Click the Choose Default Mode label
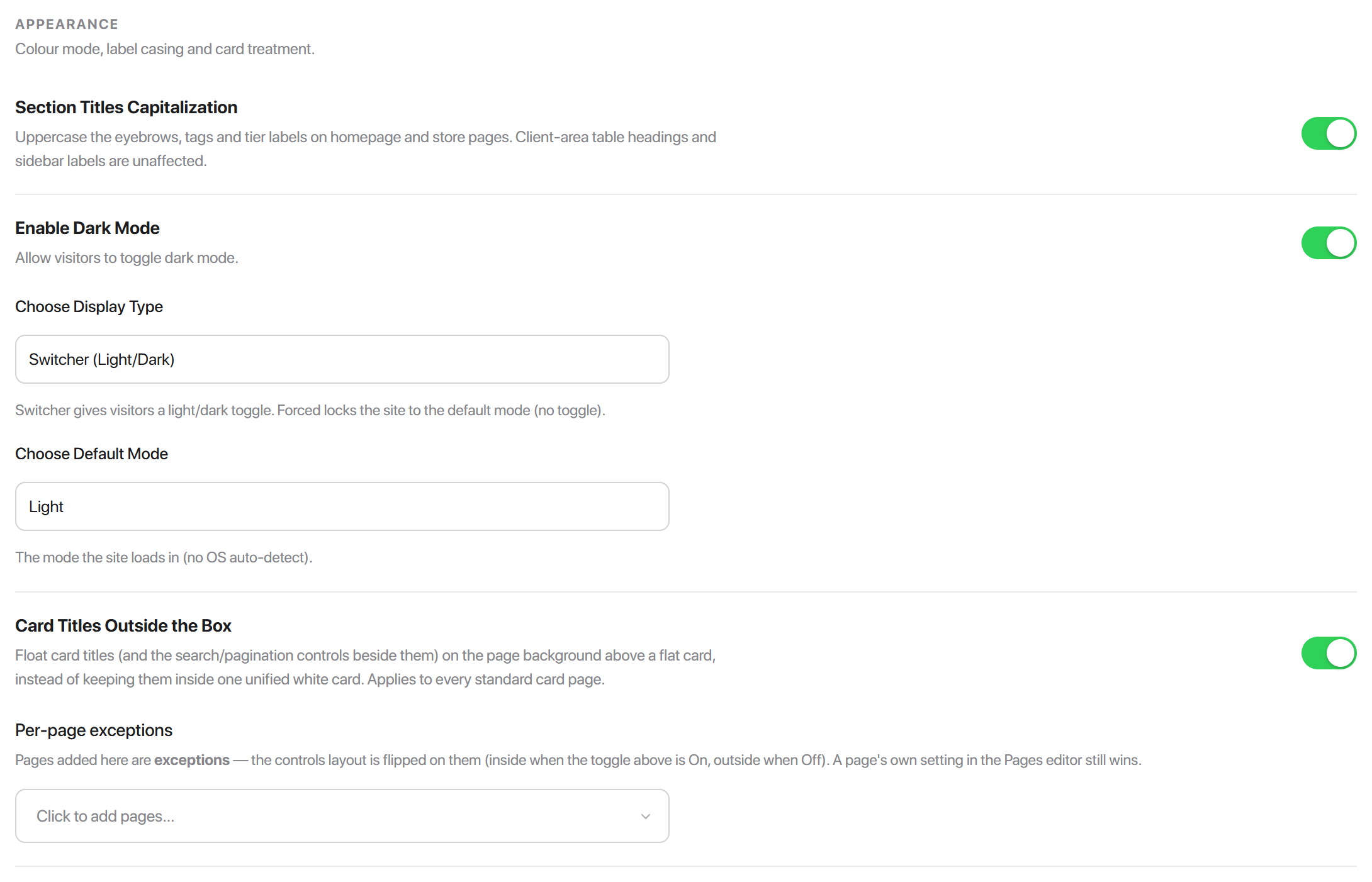The height and width of the screenshot is (882, 1372). pyautogui.click(x=91, y=454)
